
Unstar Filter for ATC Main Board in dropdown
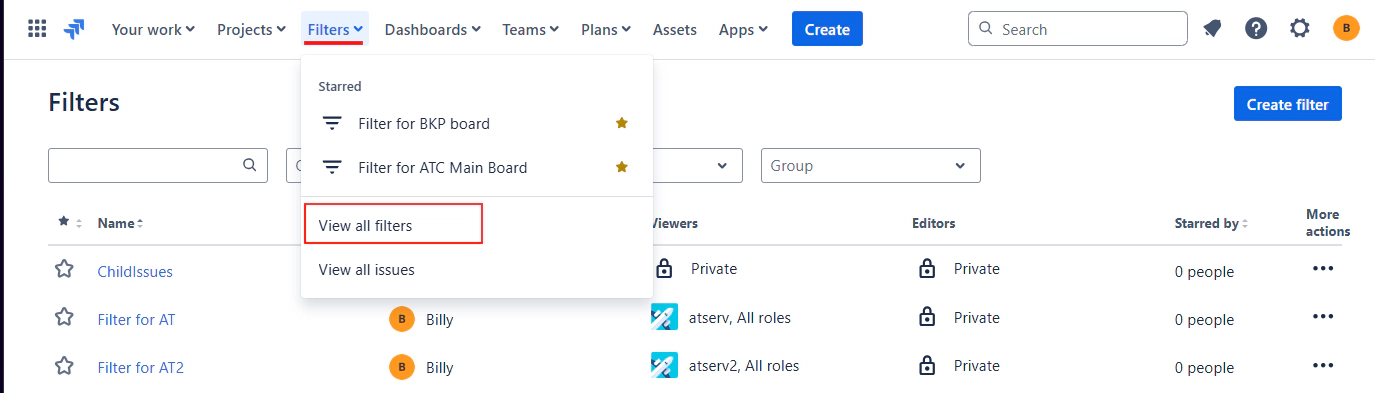click(621, 166)
